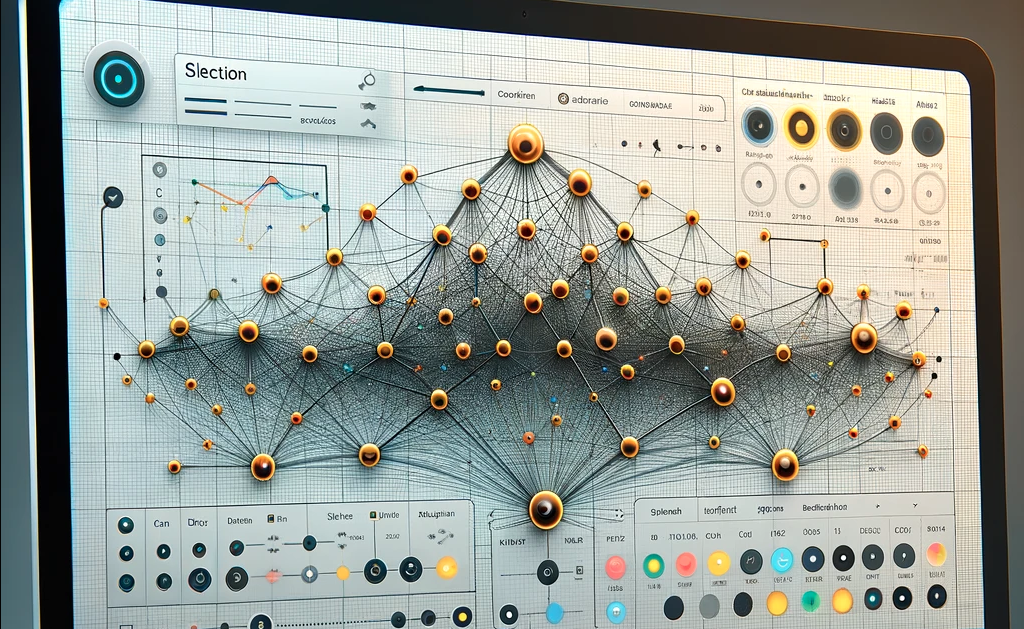Toggle the first radio dot under Dnor

click(x=198, y=550)
